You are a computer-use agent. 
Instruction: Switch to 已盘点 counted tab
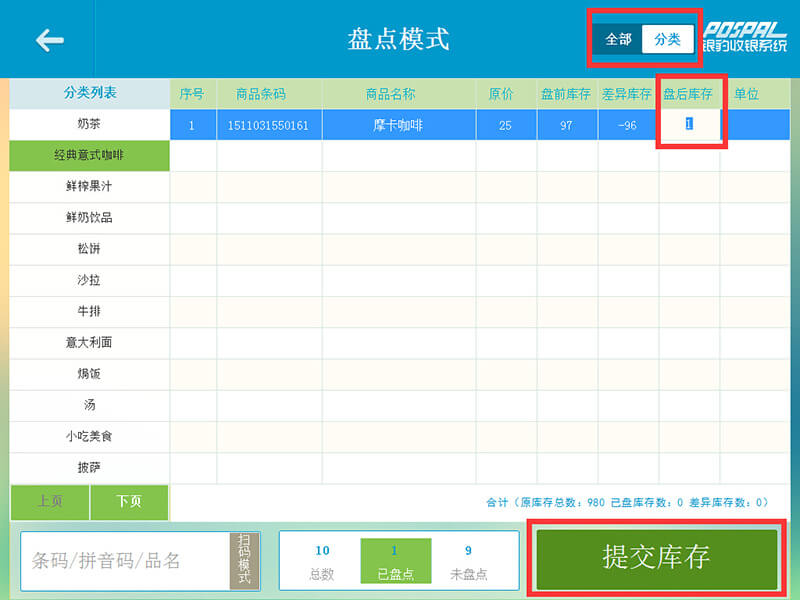pos(395,560)
